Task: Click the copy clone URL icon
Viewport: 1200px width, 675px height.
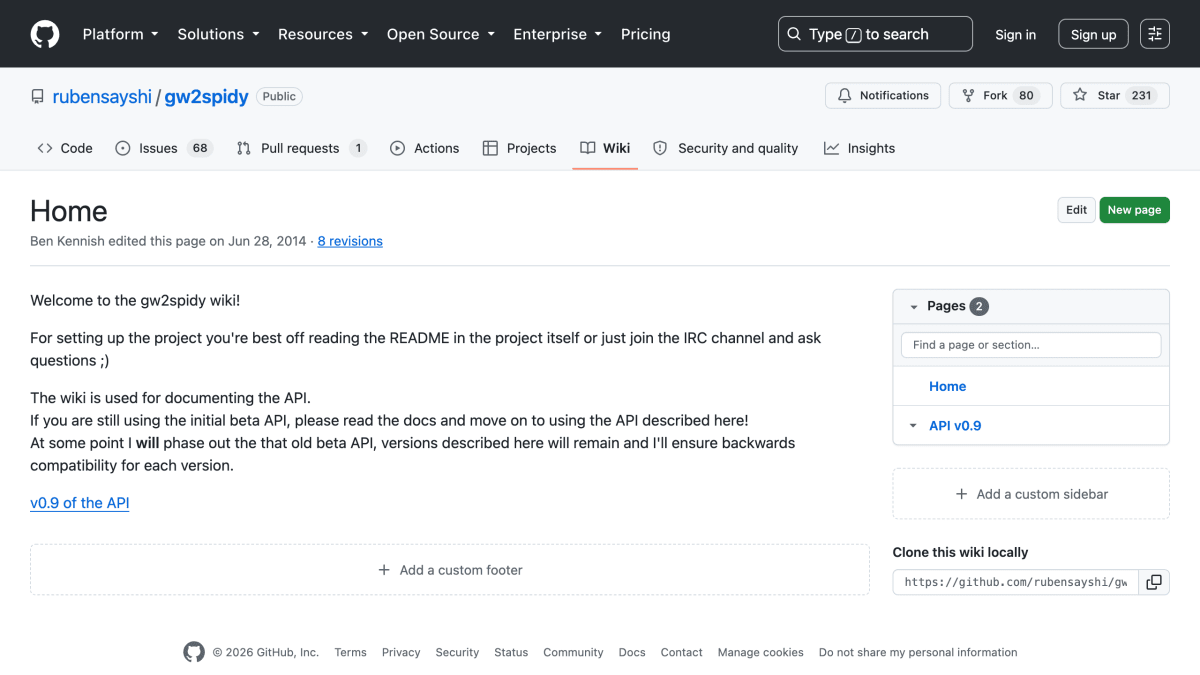Action: 1154,582
